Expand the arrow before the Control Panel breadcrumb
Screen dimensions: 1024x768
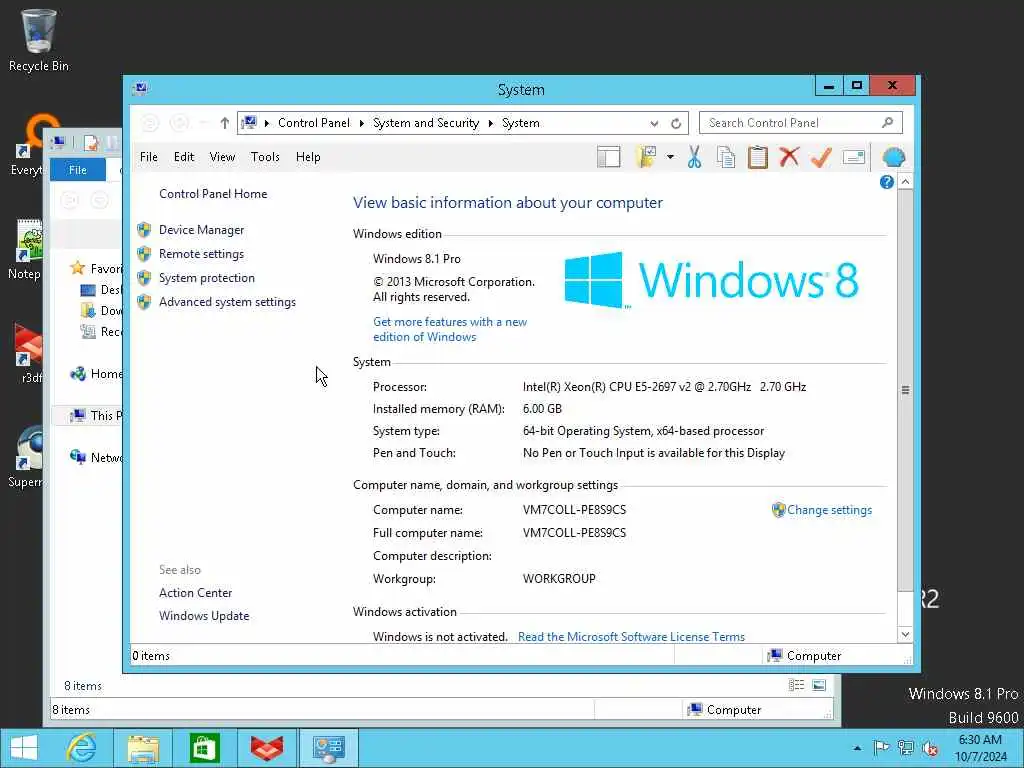click(266, 123)
